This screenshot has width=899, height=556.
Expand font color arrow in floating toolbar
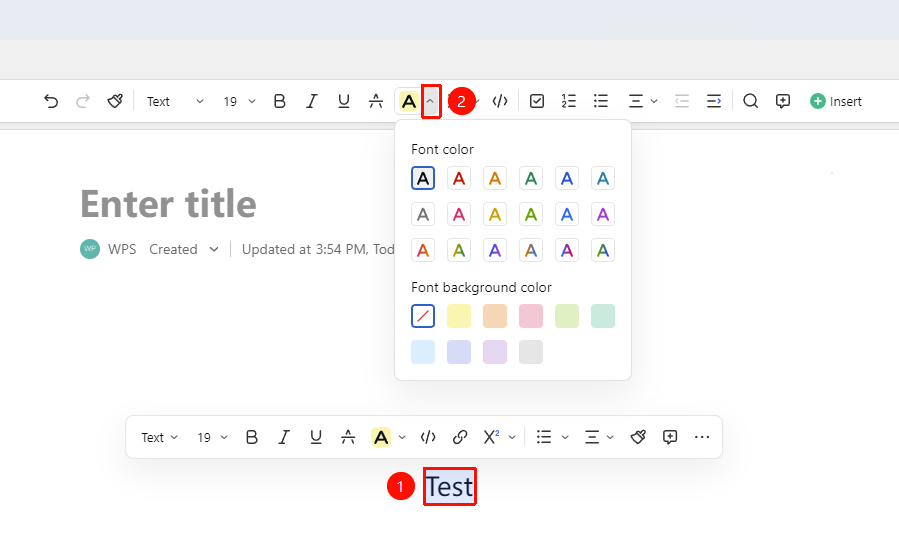[402, 437]
